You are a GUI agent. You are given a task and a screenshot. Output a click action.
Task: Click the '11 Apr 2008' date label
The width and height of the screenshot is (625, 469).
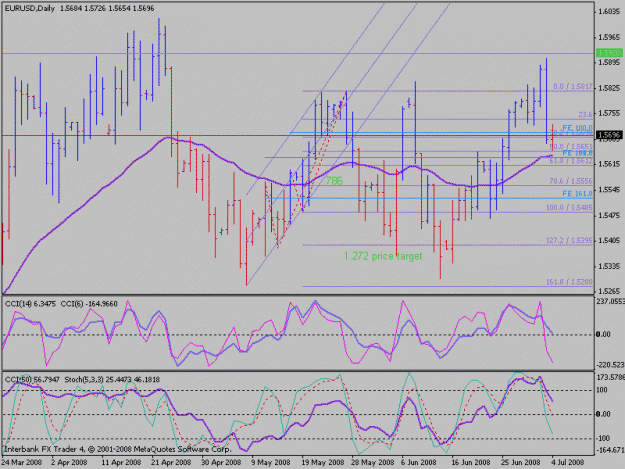point(121,462)
